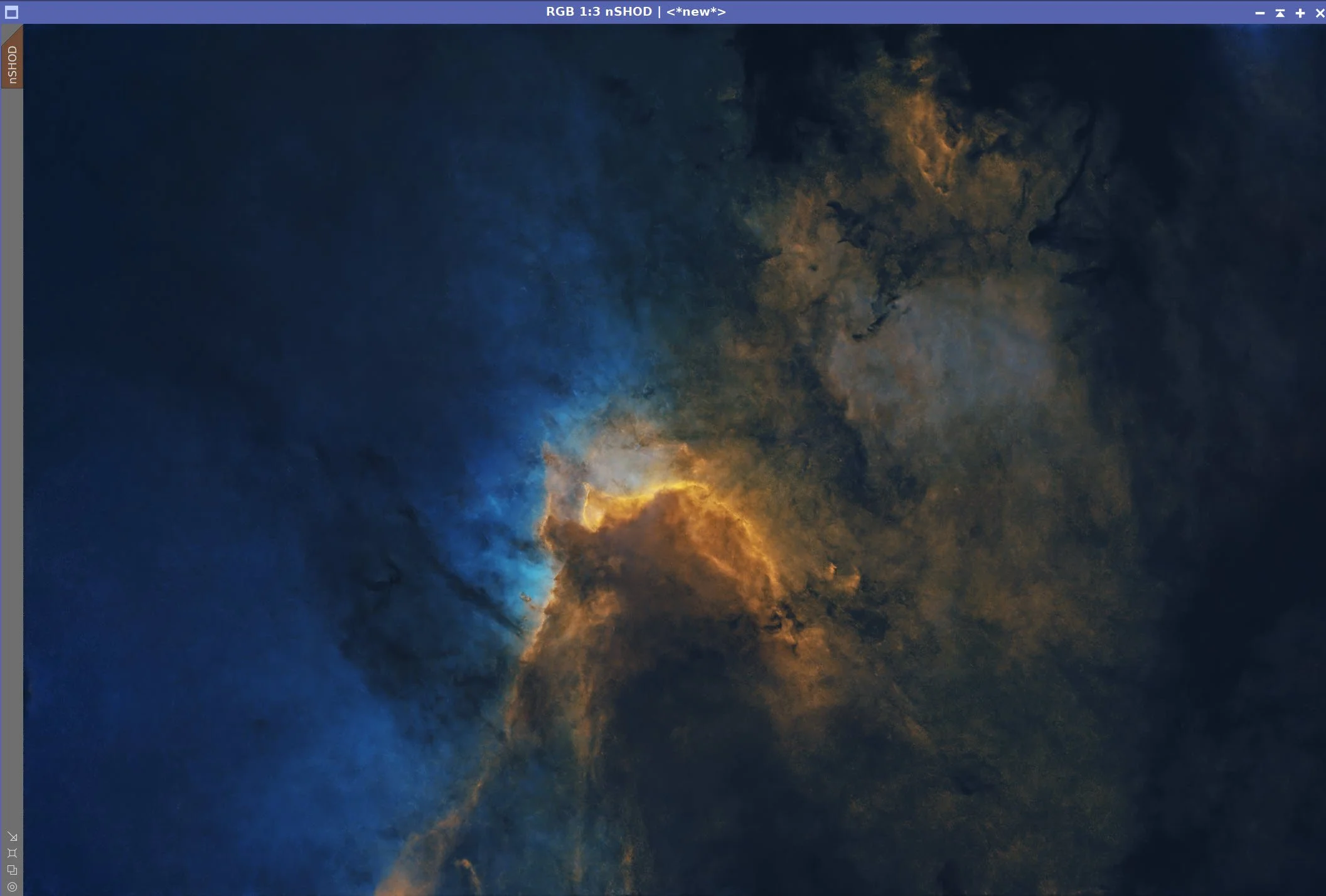Click the diagonal arrow fit-view icon
This screenshot has width=1326, height=896.
[12, 836]
